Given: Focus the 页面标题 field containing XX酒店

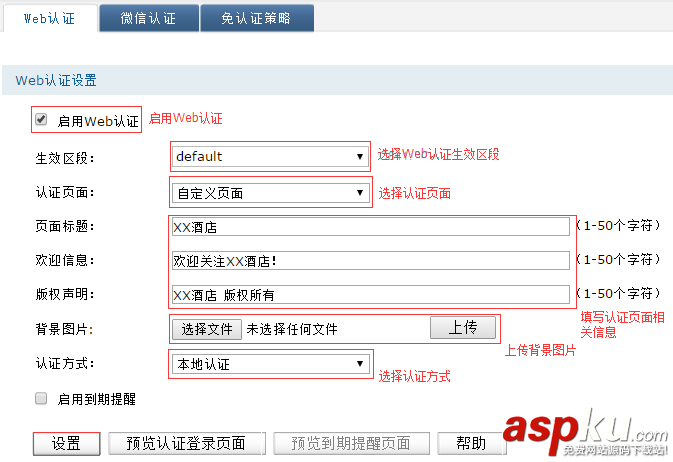Looking at the screenshot, I should tap(371, 227).
